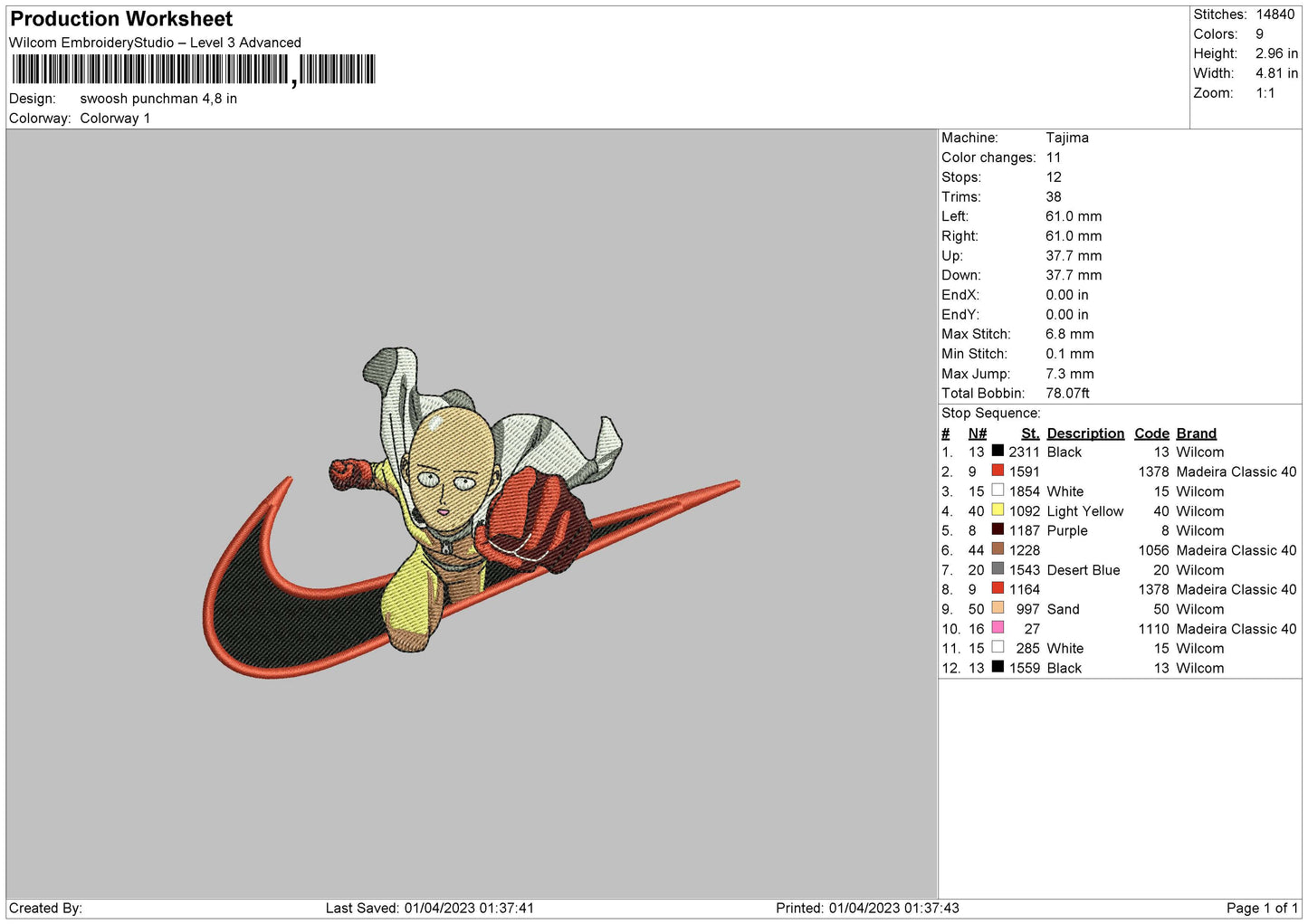The image size is (1308, 924).
Task: Click the Description column header
Action: click(1084, 433)
